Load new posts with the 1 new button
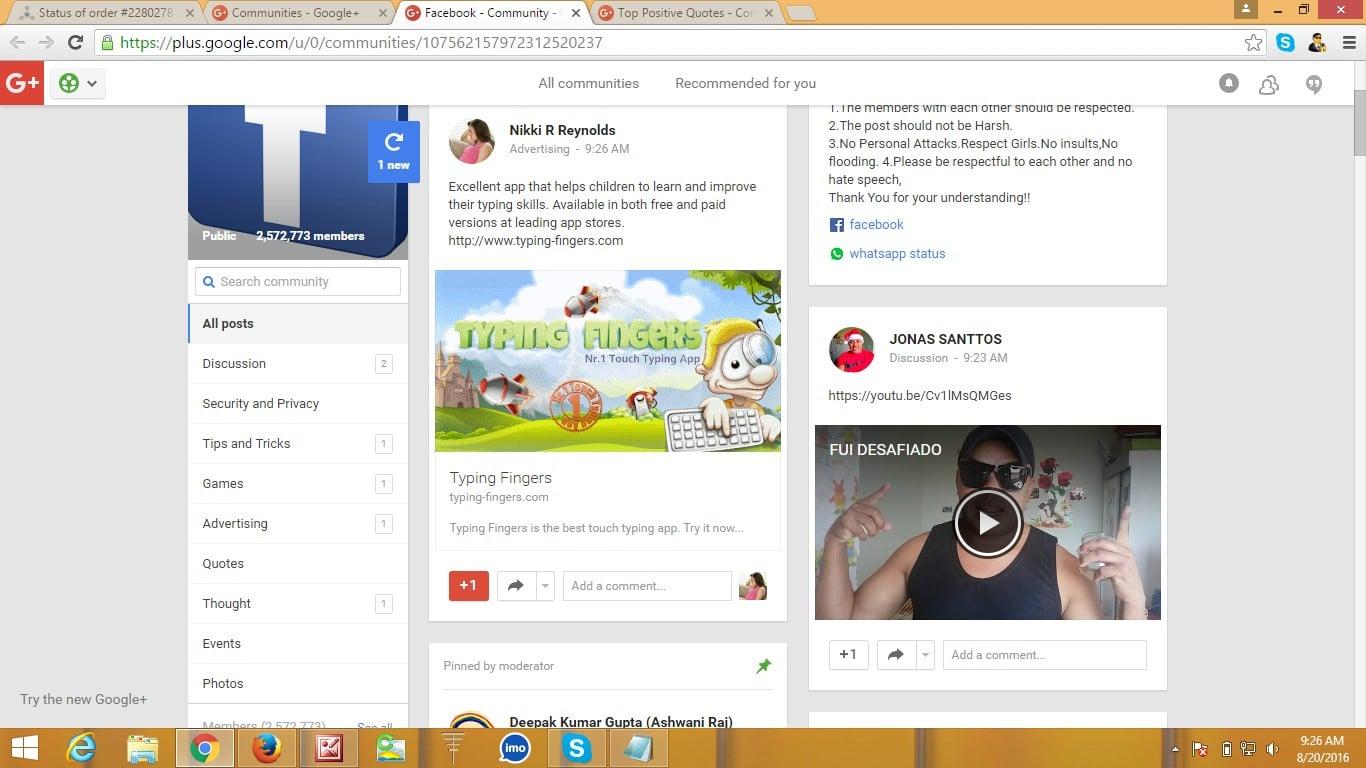The height and width of the screenshot is (768, 1366). [393, 152]
